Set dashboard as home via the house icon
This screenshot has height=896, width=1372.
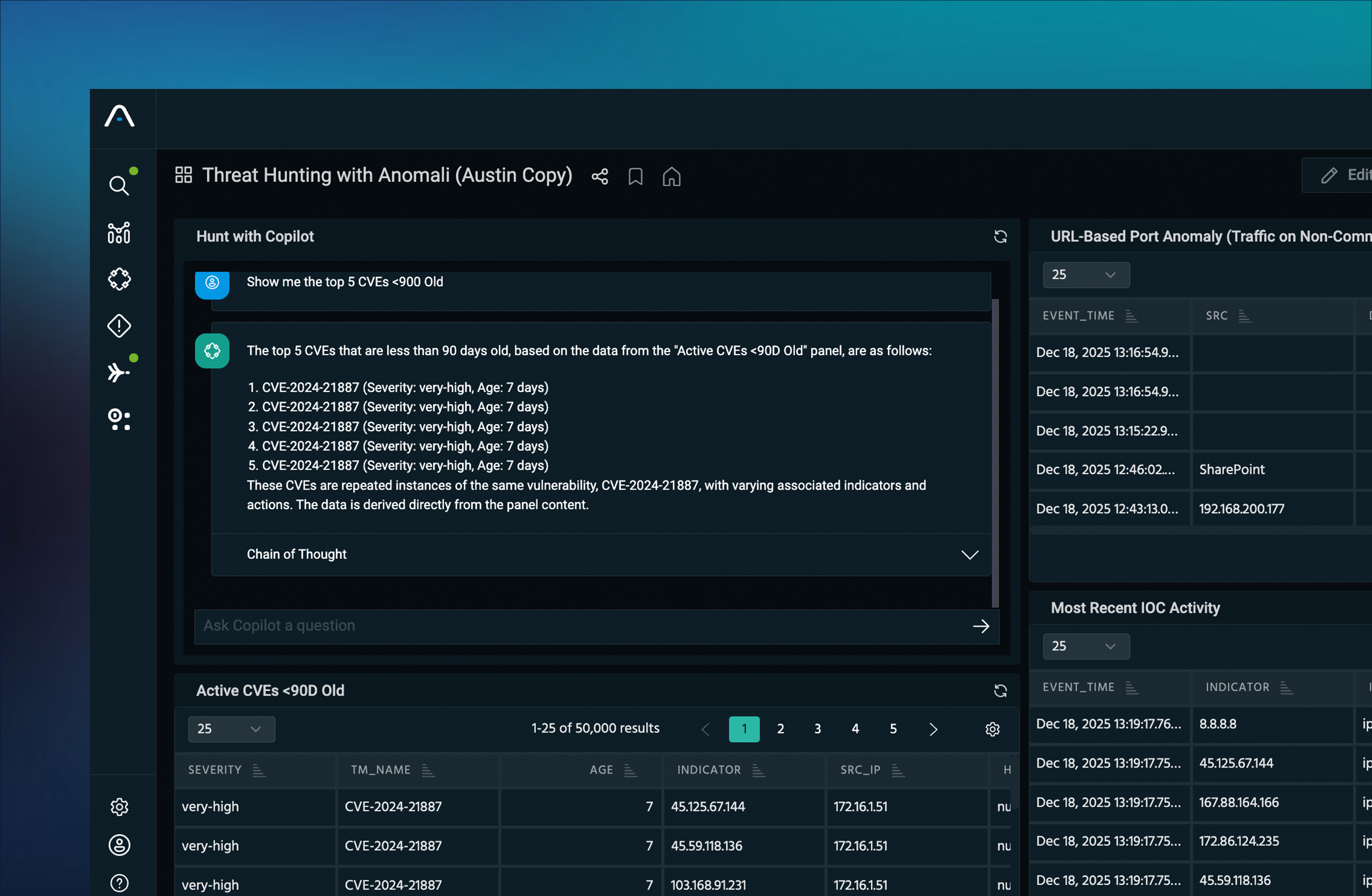[x=671, y=176]
